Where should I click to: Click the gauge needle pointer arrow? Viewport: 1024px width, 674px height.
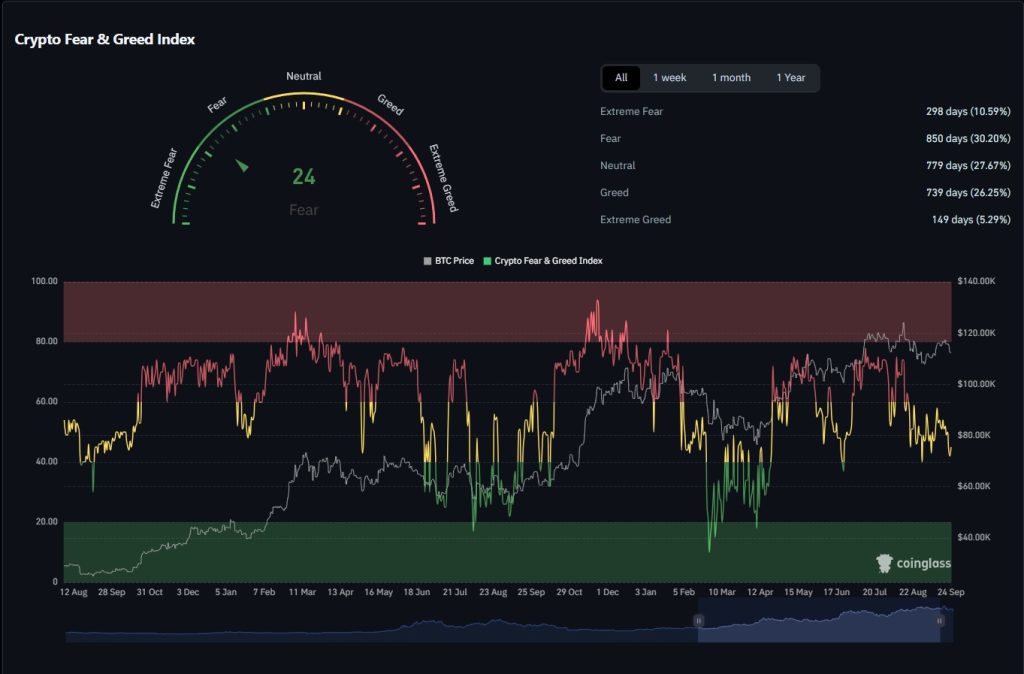(x=241, y=165)
